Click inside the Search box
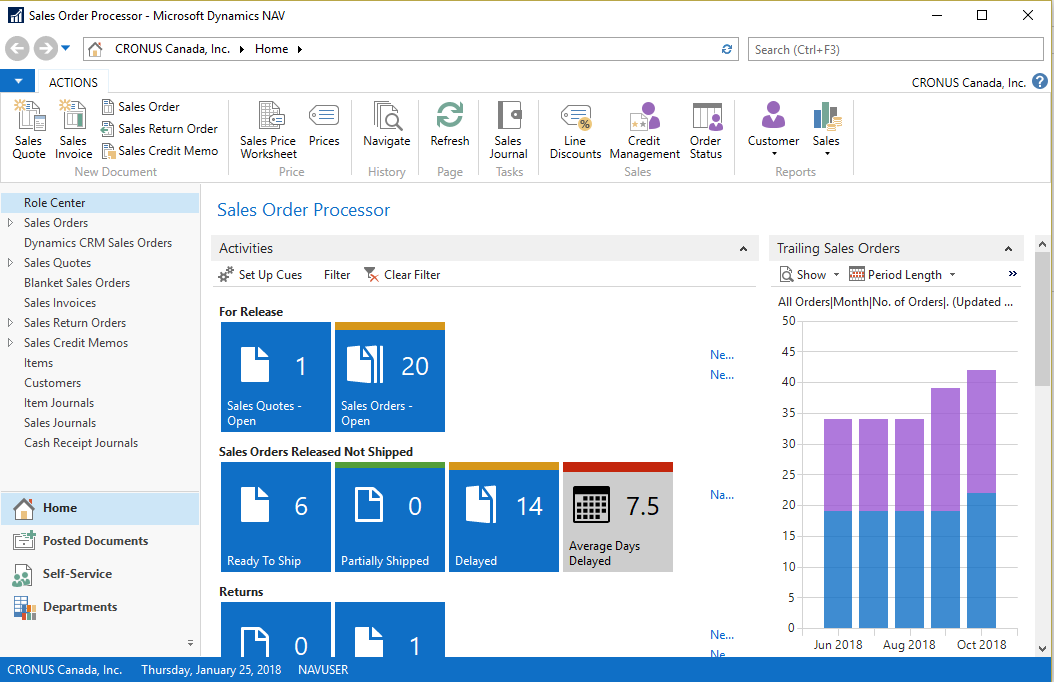The image size is (1054, 682). (x=895, y=49)
